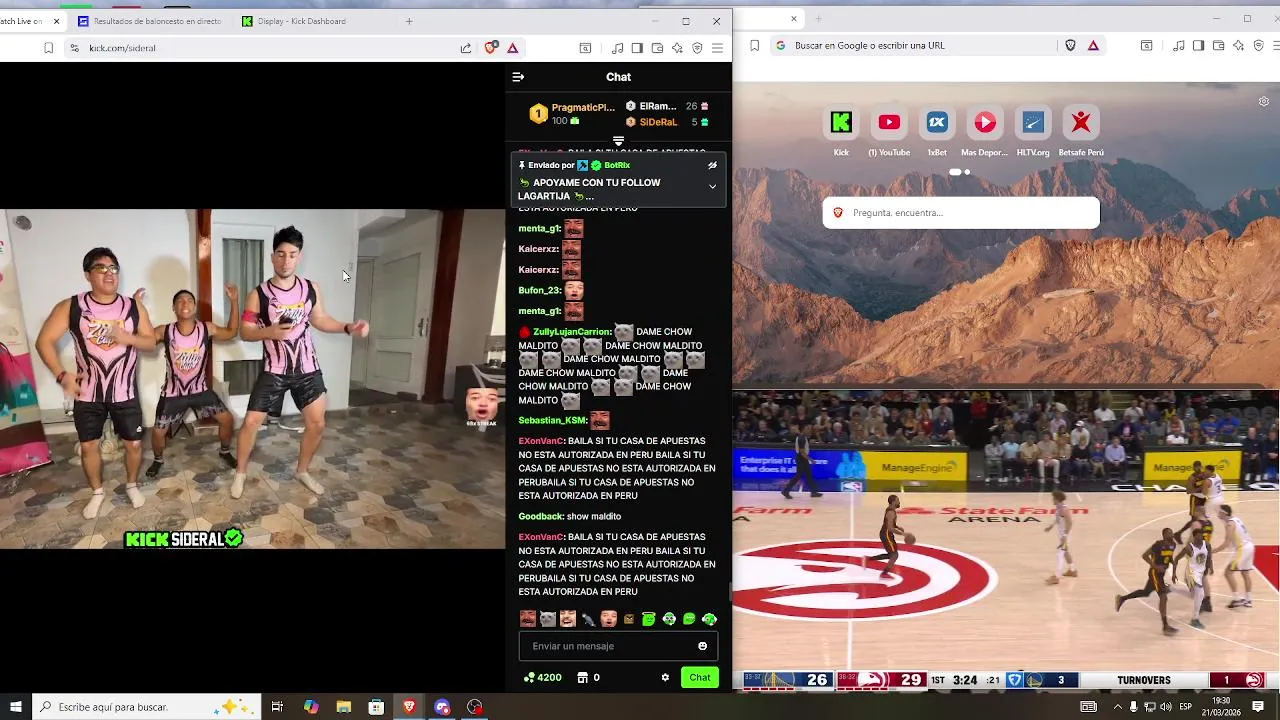Open Leo AI sparkle icon in left window
This screenshot has width=1280, height=720.
click(677, 48)
